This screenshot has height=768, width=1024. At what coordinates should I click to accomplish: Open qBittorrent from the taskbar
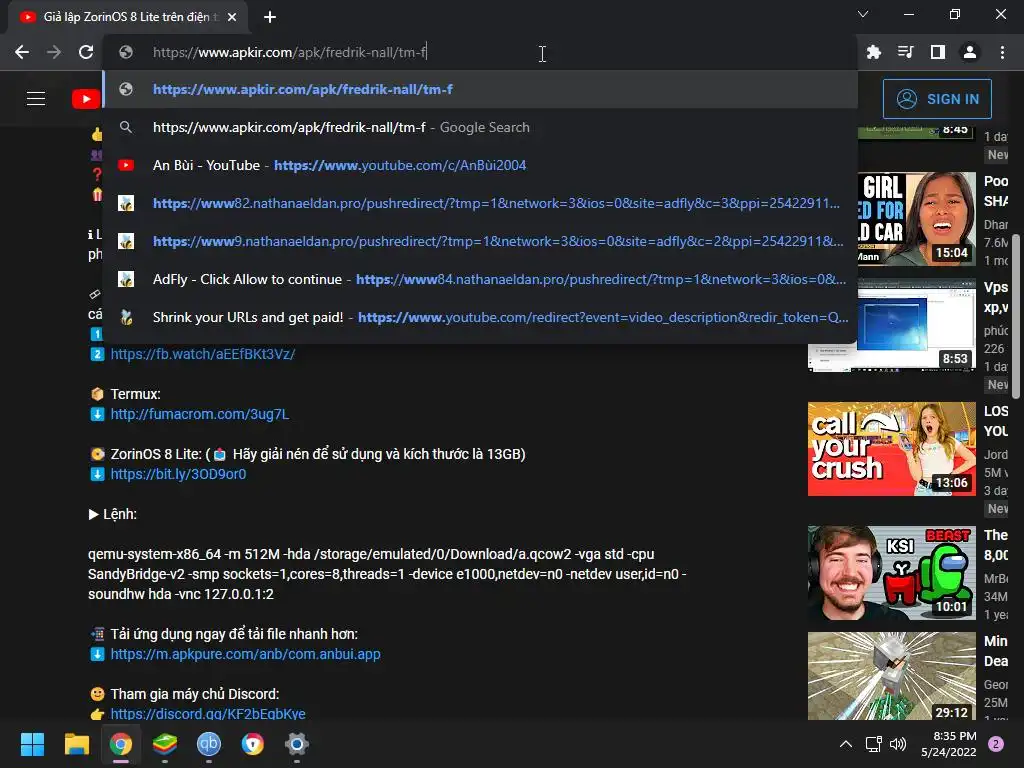point(209,744)
